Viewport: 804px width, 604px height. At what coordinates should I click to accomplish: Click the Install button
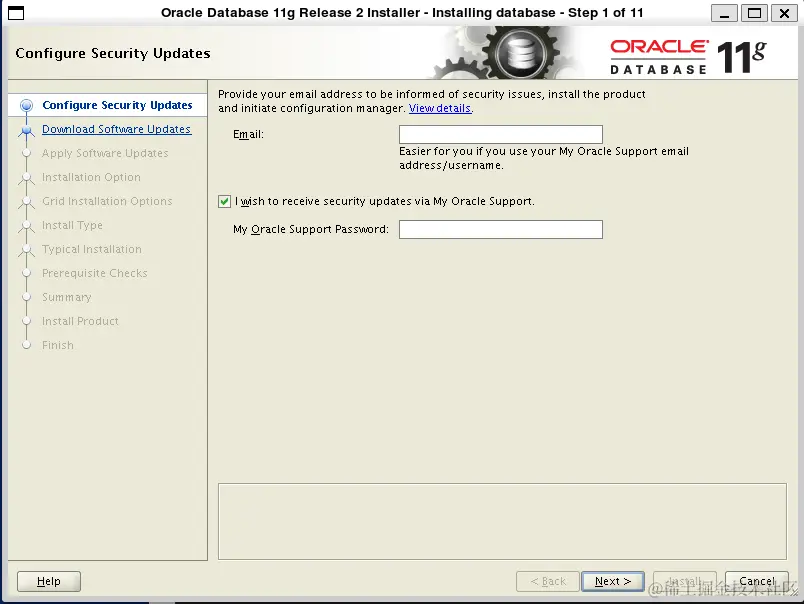click(x=684, y=580)
